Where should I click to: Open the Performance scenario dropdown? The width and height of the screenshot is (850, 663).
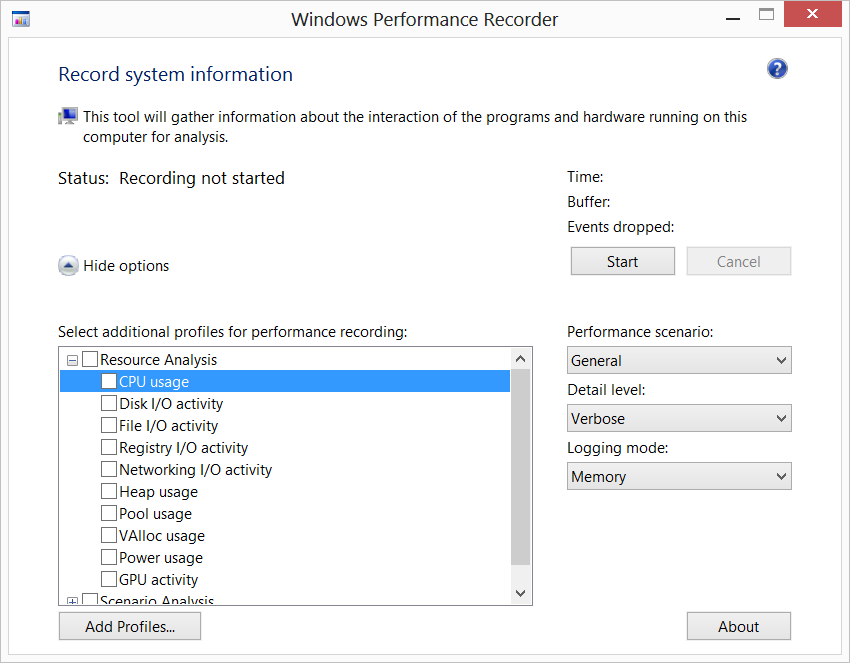pyautogui.click(x=679, y=361)
